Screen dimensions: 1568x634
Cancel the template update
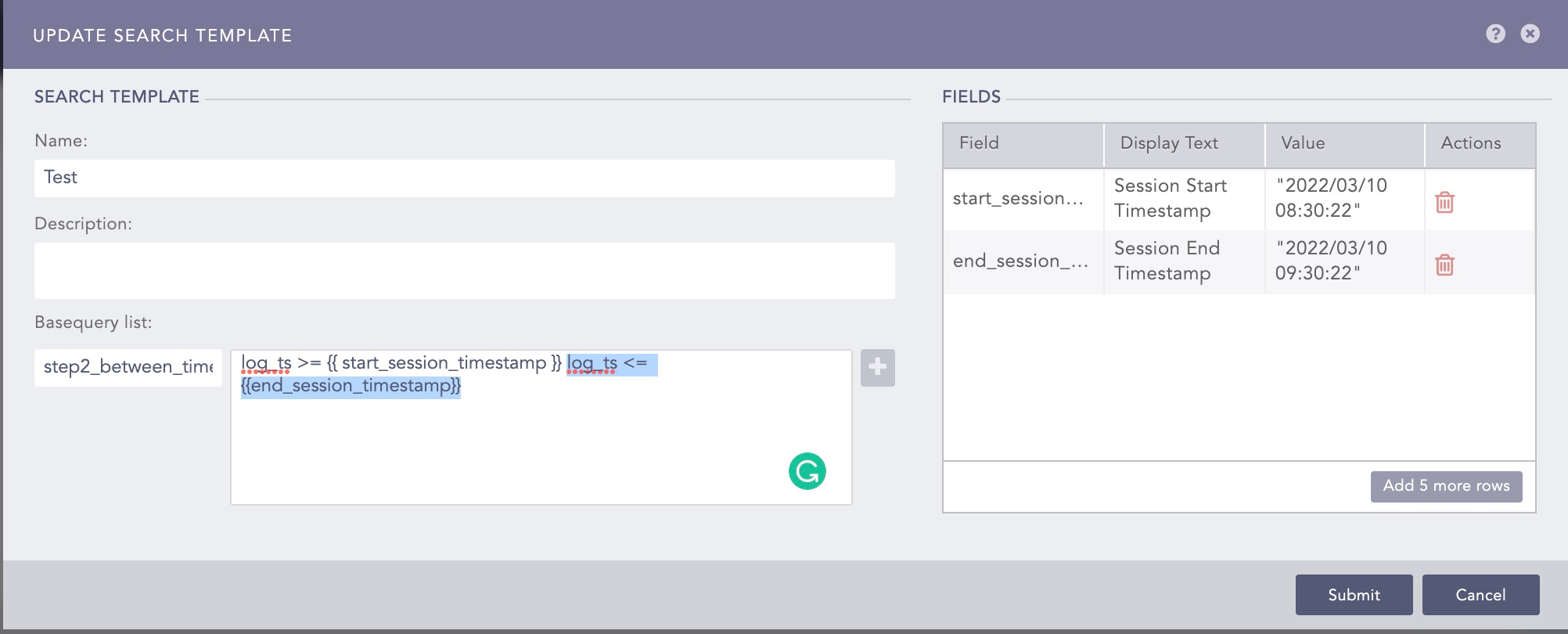1480,595
